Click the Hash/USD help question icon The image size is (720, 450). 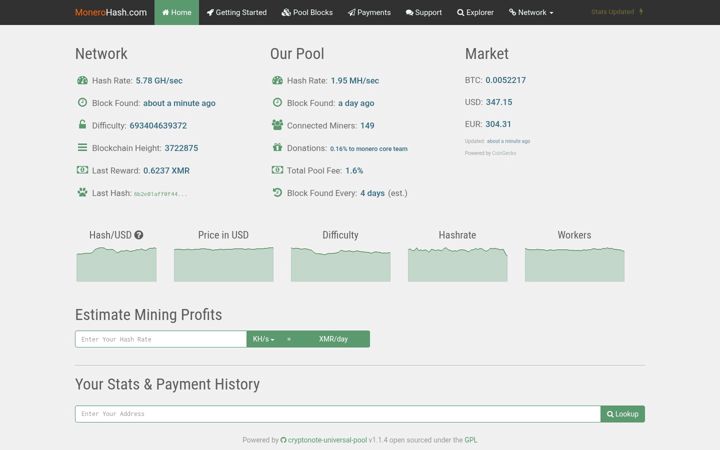pos(139,235)
